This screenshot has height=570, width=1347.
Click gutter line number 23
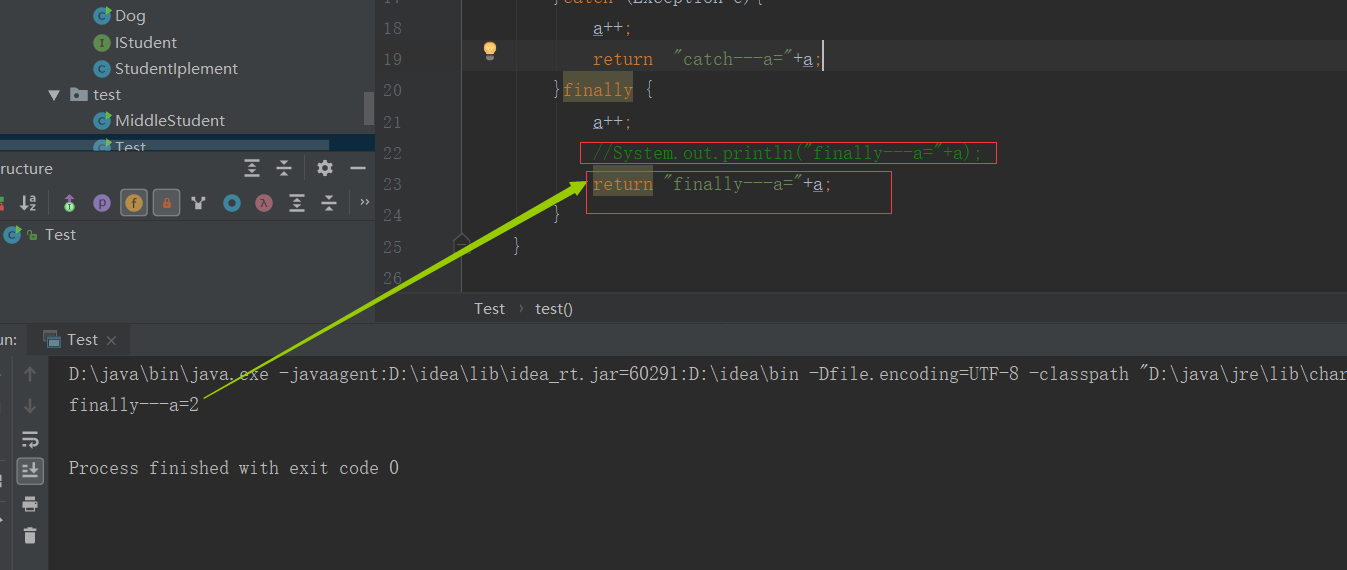pos(392,184)
